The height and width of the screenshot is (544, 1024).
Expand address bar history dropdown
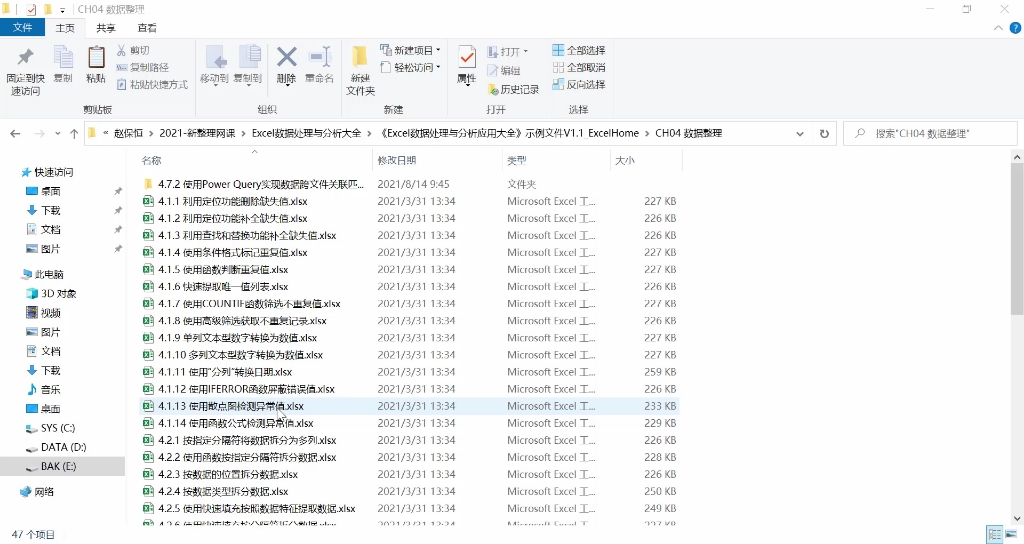tap(800, 133)
